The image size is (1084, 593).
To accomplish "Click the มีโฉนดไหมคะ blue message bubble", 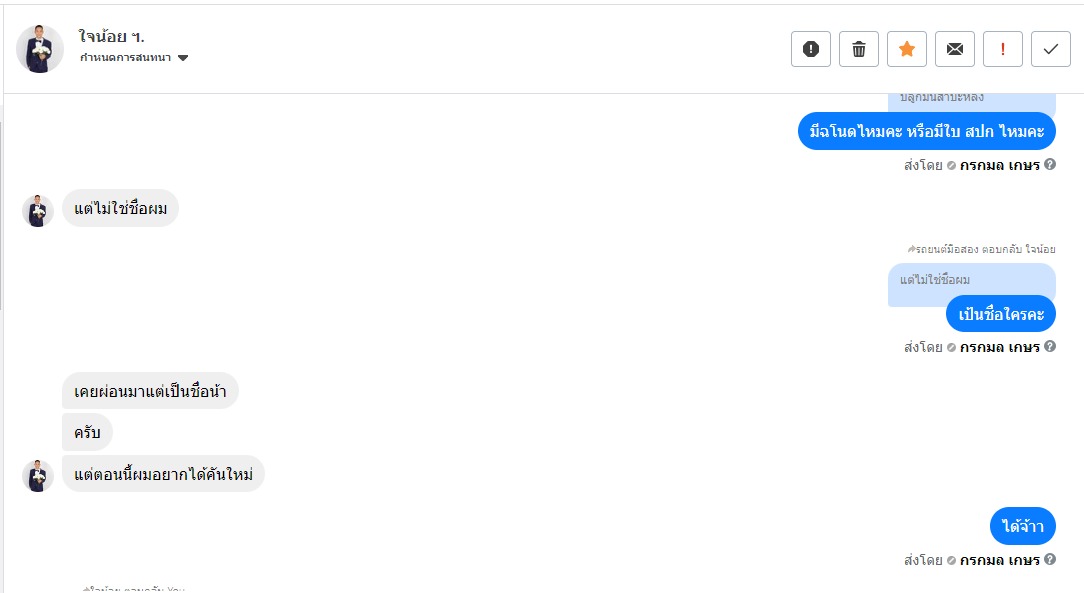I will [x=926, y=131].
